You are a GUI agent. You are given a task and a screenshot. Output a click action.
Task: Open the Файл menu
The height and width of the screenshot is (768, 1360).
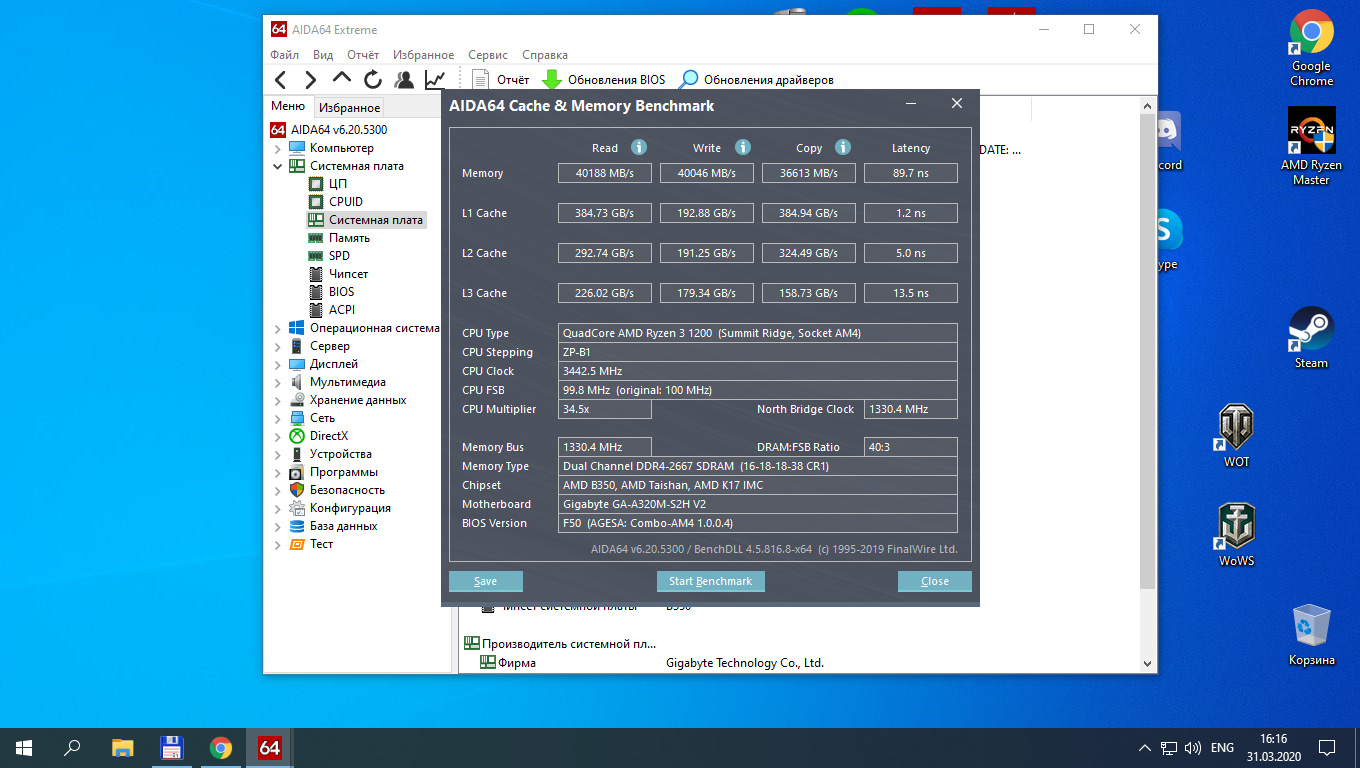(x=284, y=55)
